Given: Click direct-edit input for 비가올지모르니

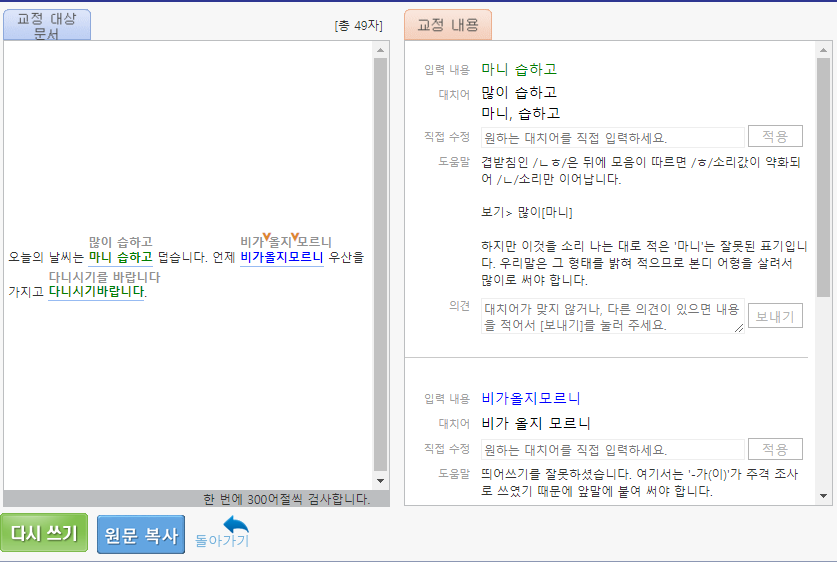Looking at the screenshot, I should 612,449.
